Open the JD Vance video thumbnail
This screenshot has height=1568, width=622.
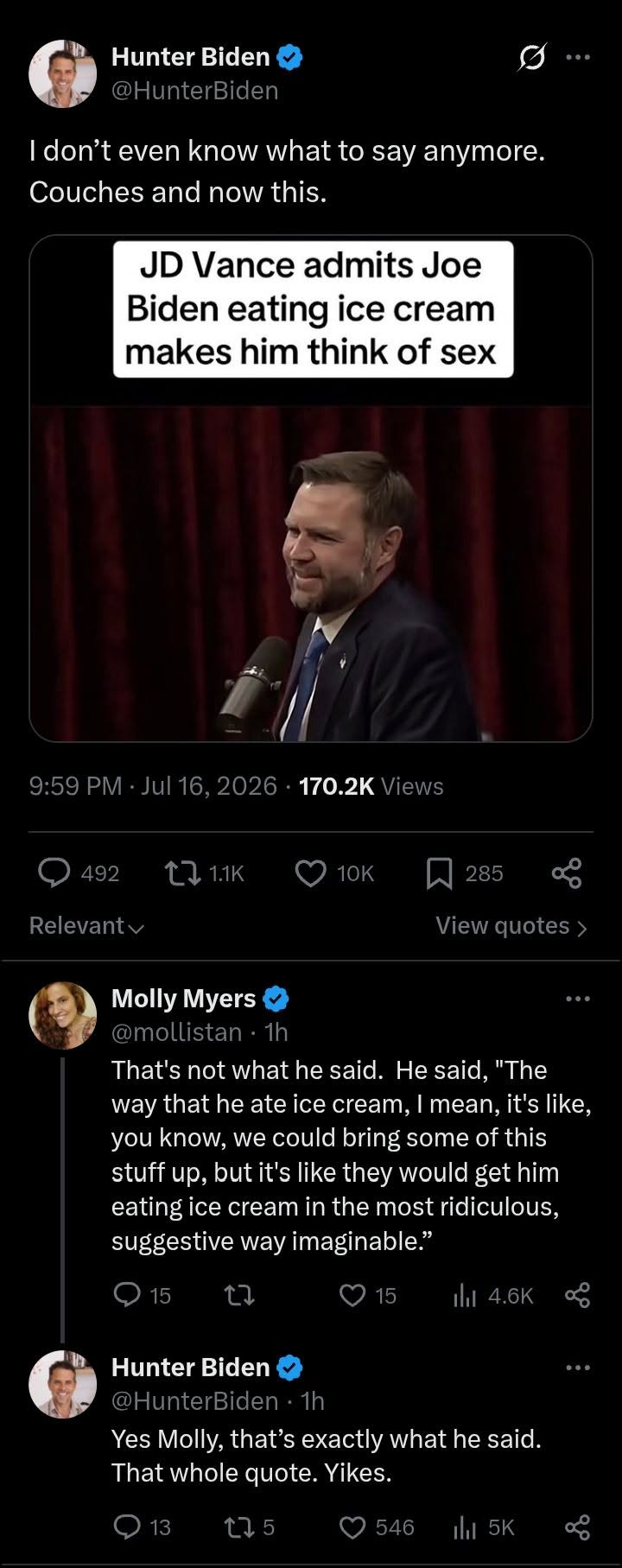click(x=311, y=488)
